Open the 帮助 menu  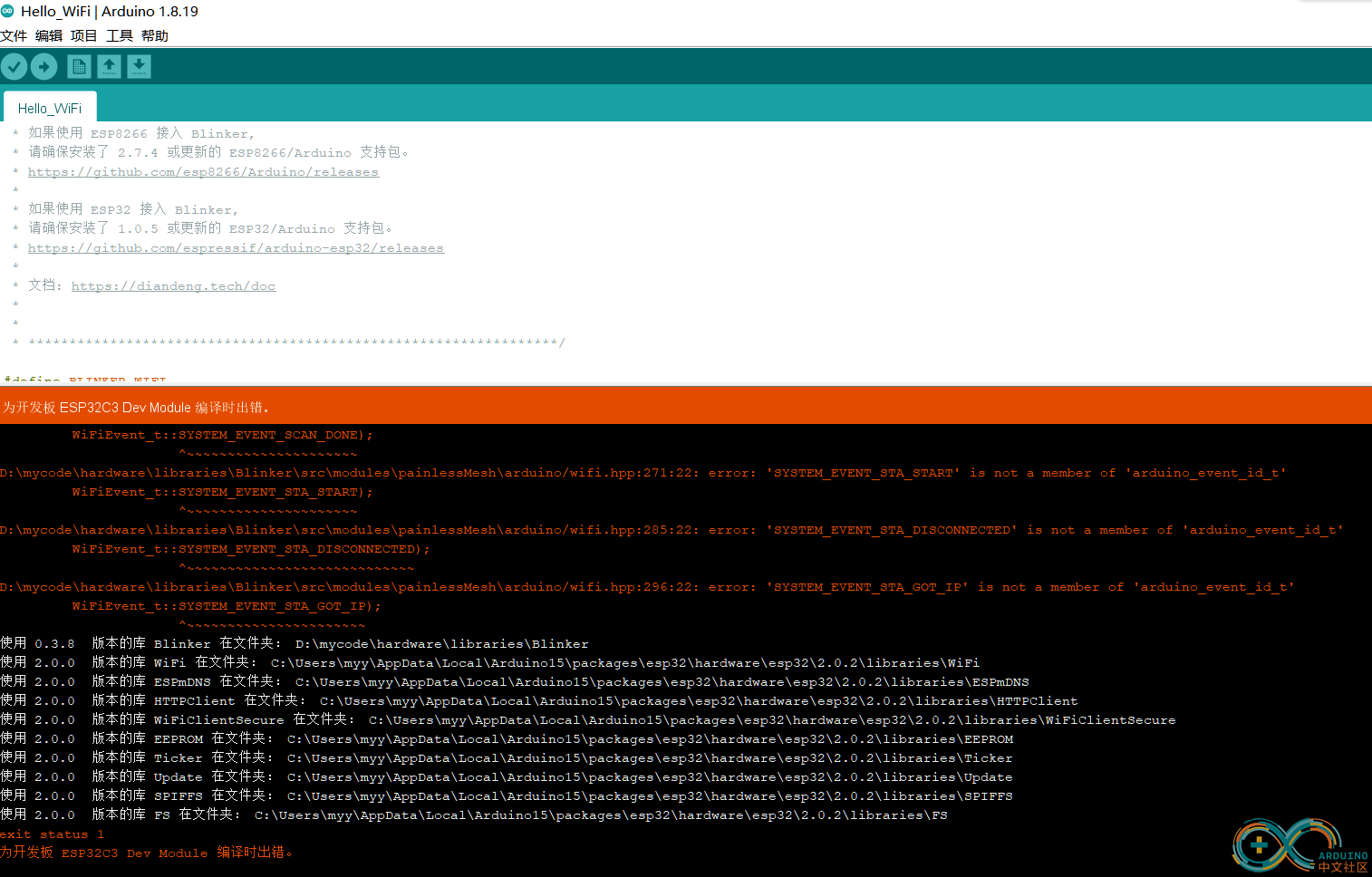pos(155,35)
